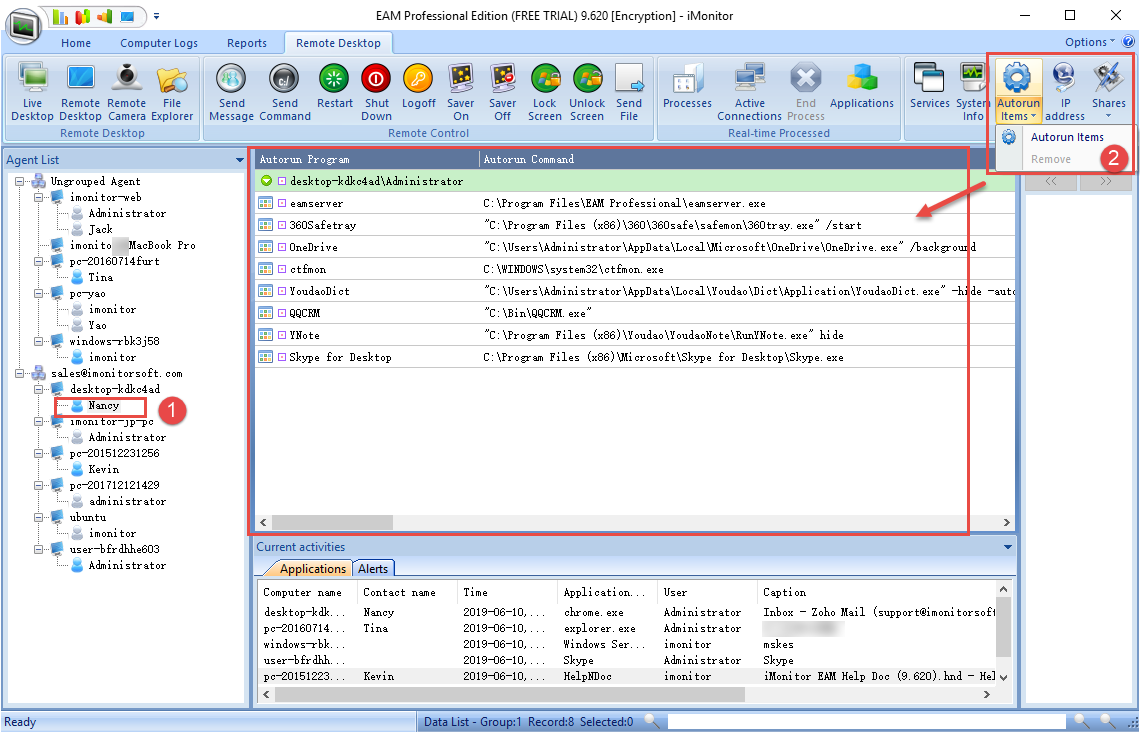The height and width of the screenshot is (733, 1140).
Task: View remote Processes
Action: [687, 87]
